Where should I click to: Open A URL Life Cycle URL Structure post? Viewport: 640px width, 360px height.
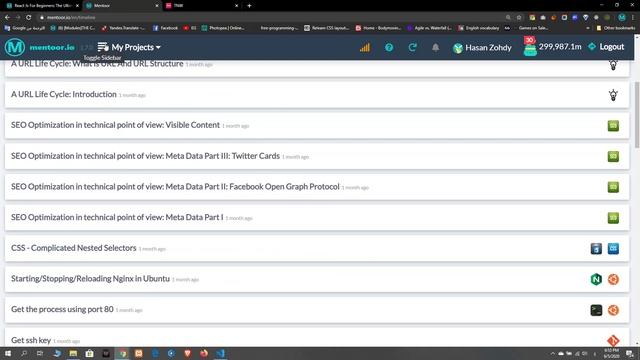click(x=97, y=64)
